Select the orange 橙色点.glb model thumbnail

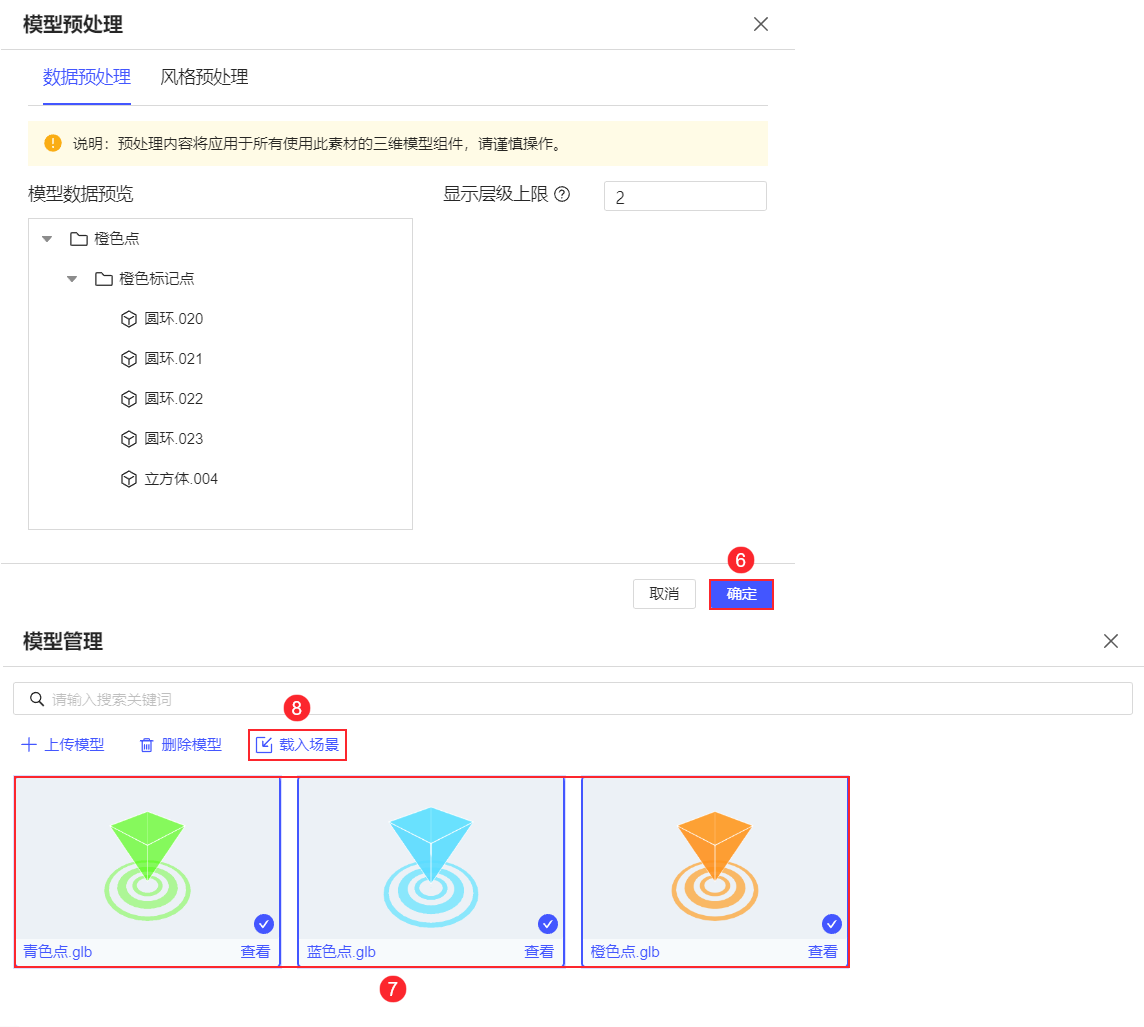[715, 859]
